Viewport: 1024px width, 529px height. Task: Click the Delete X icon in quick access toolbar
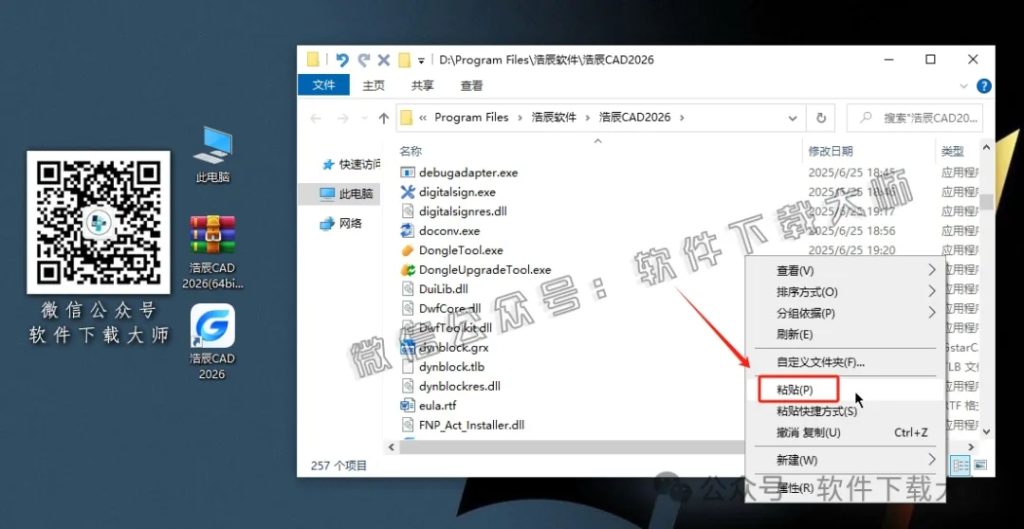pos(384,60)
